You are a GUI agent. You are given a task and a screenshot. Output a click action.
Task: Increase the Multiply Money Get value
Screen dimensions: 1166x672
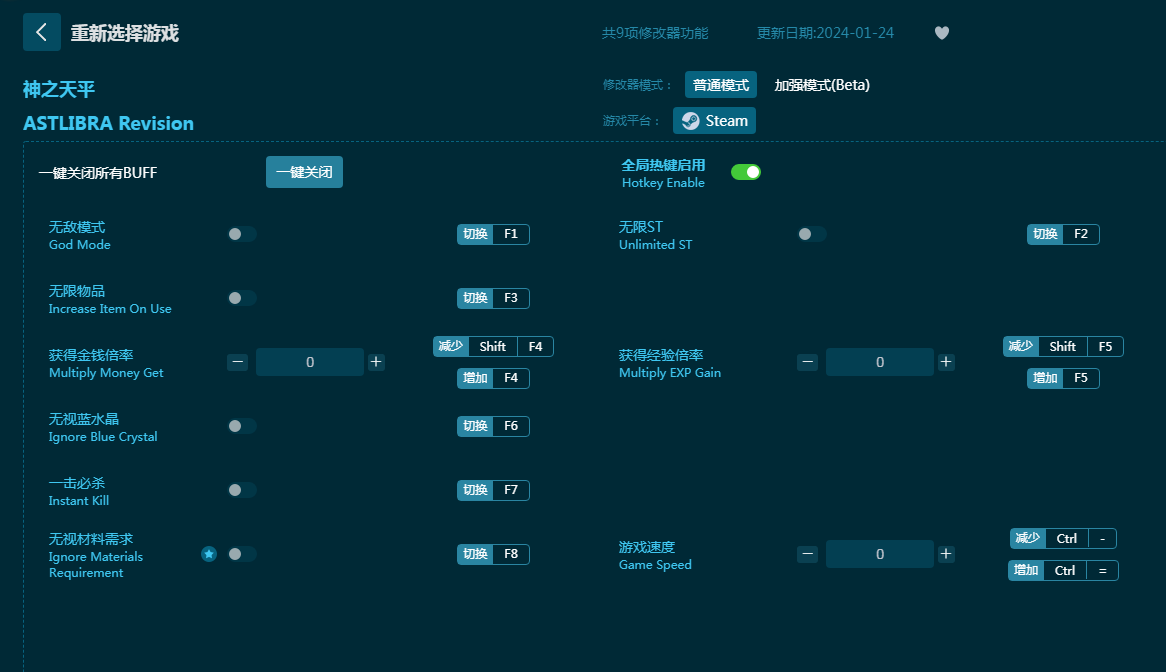coord(376,362)
